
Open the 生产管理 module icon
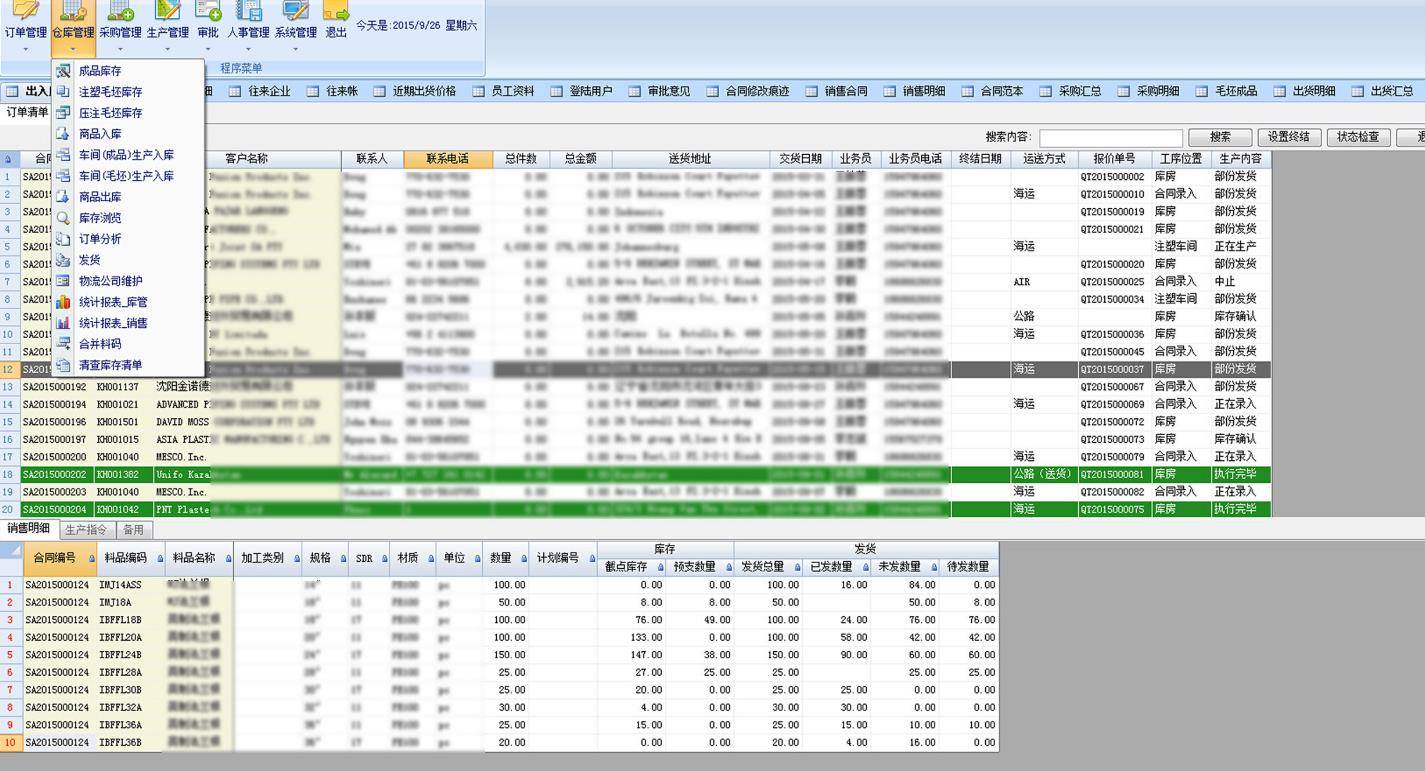coord(169,22)
